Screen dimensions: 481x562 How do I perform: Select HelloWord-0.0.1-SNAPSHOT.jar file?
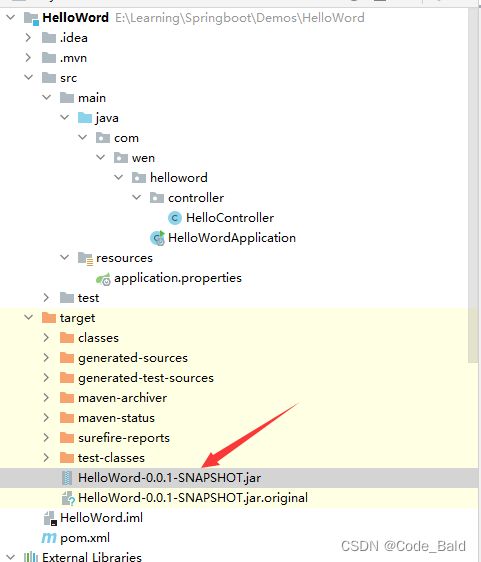tap(169, 478)
